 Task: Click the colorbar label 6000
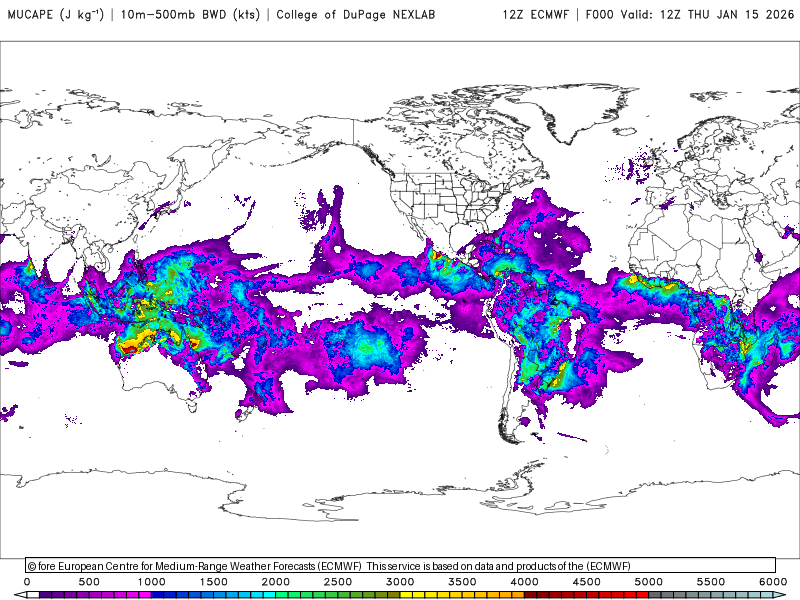[x=773, y=582]
